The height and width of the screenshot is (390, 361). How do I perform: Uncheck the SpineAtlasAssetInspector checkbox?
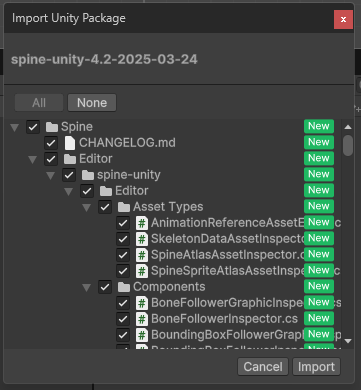[123, 255]
